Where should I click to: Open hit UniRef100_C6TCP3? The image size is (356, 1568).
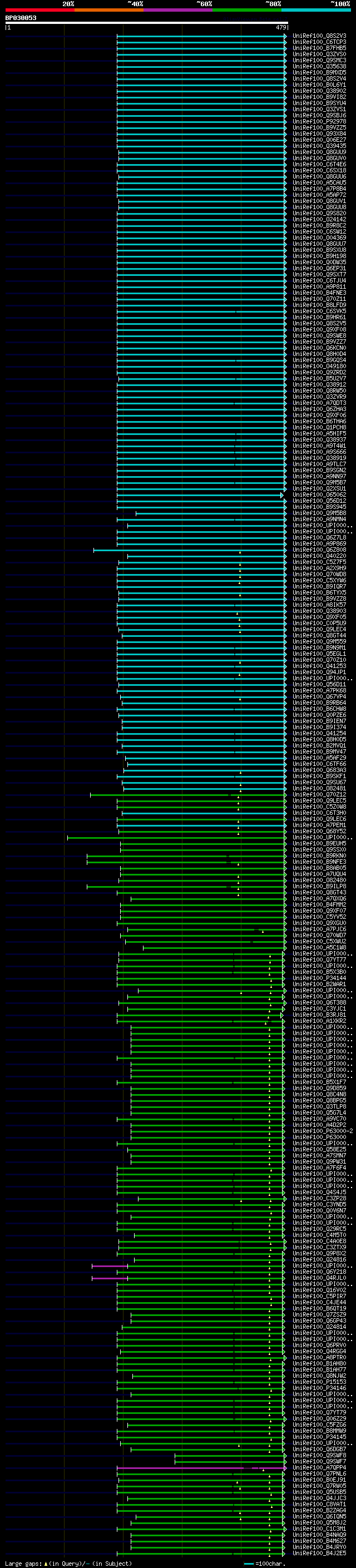click(x=319, y=42)
